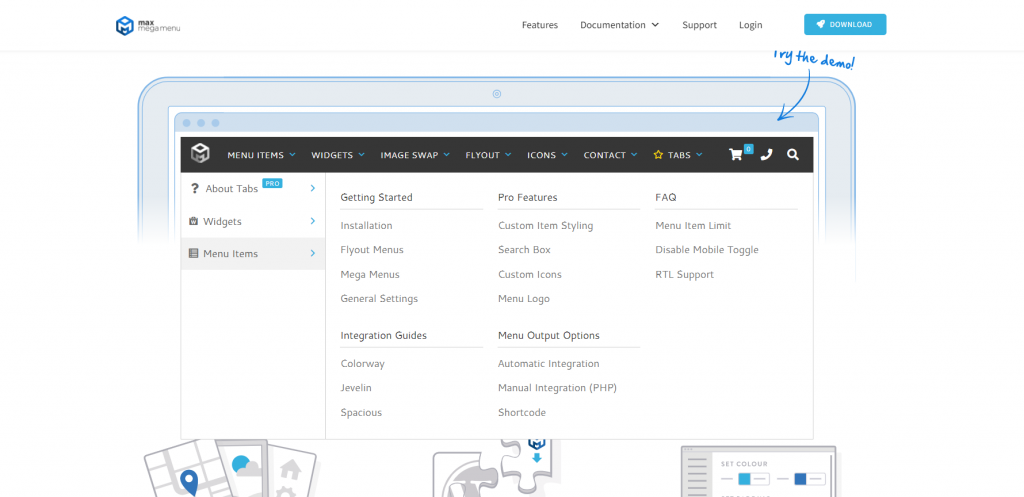The height and width of the screenshot is (497, 1024).
Task: Click the Max Mega Menu logo
Action: pyautogui.click(x=147, y=25)
